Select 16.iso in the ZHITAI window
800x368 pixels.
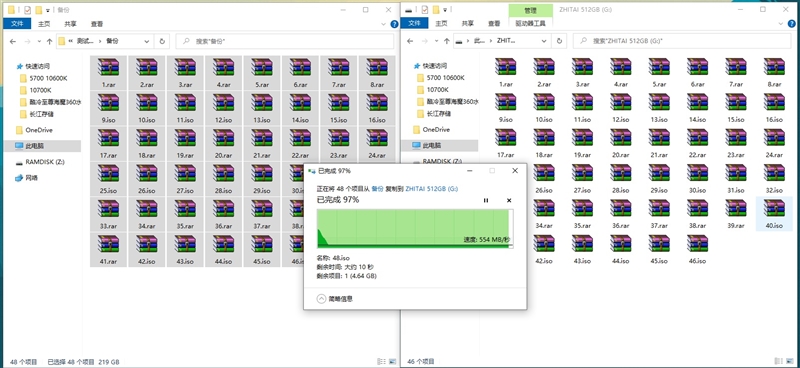[774, 107]
